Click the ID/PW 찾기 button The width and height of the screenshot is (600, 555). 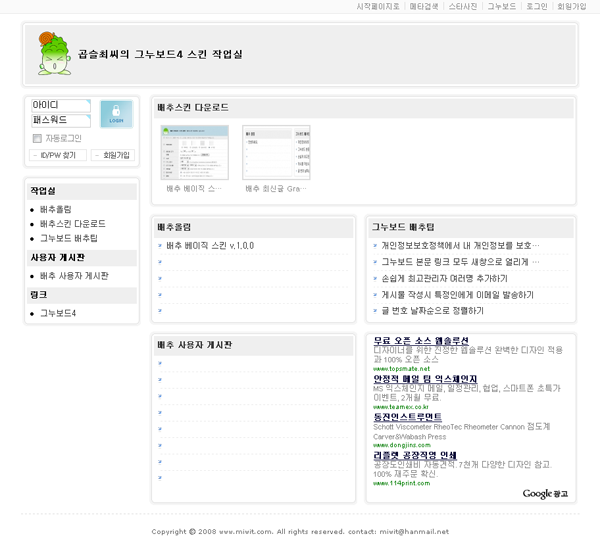[58, 155]
